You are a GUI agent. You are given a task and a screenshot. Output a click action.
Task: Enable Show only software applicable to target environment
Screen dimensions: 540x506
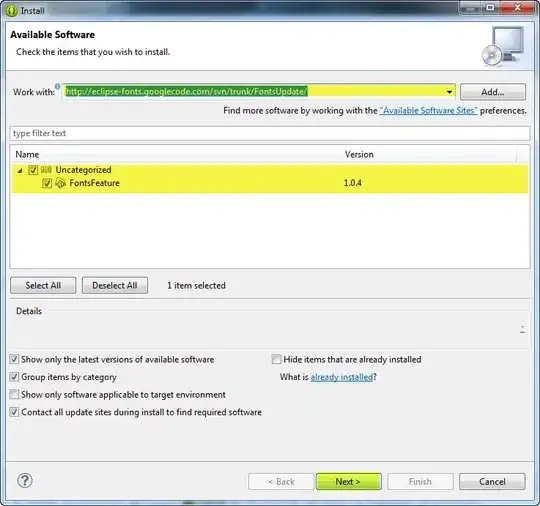14,394
